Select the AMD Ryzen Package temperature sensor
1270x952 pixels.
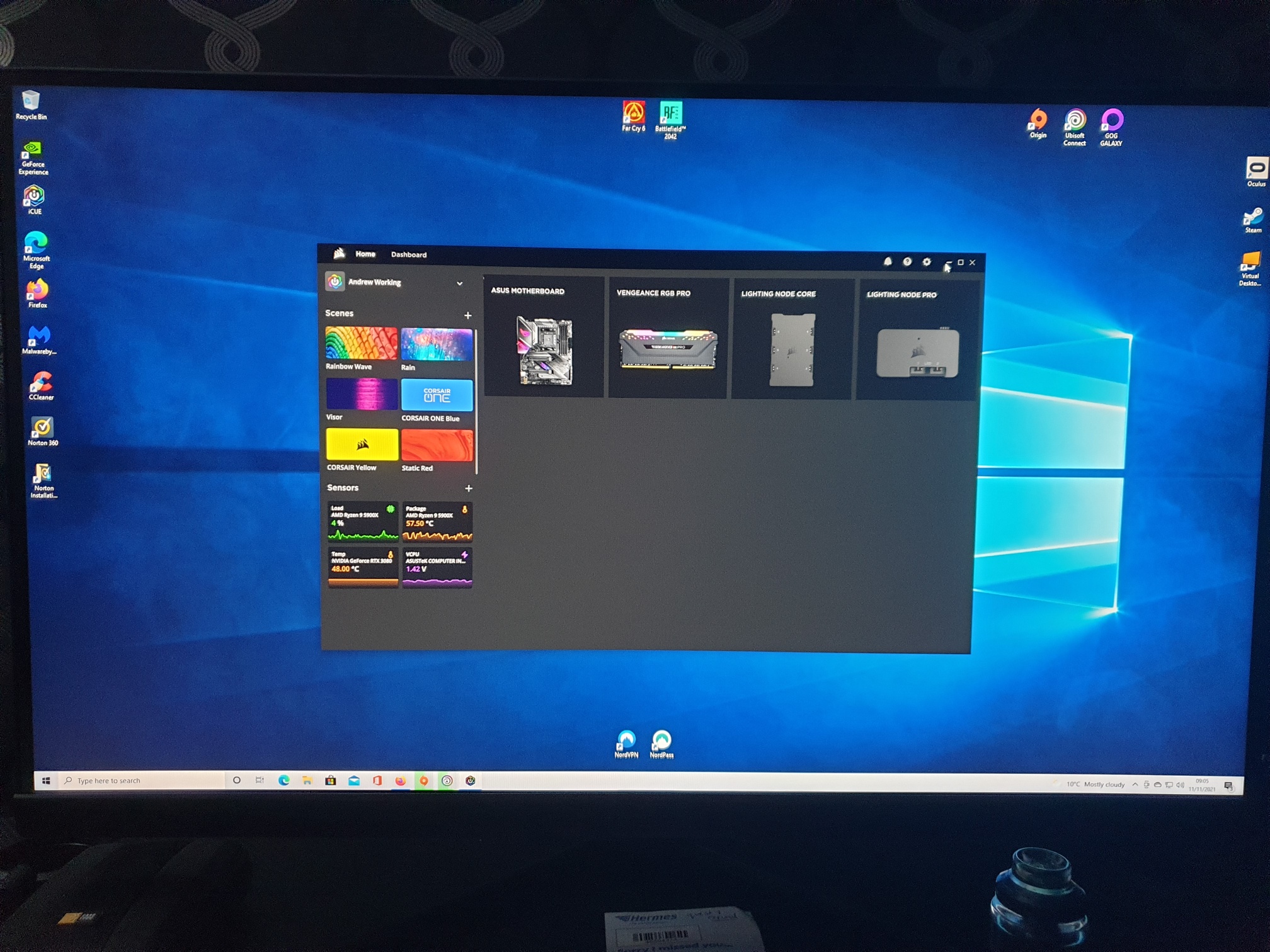pos(437,523)
